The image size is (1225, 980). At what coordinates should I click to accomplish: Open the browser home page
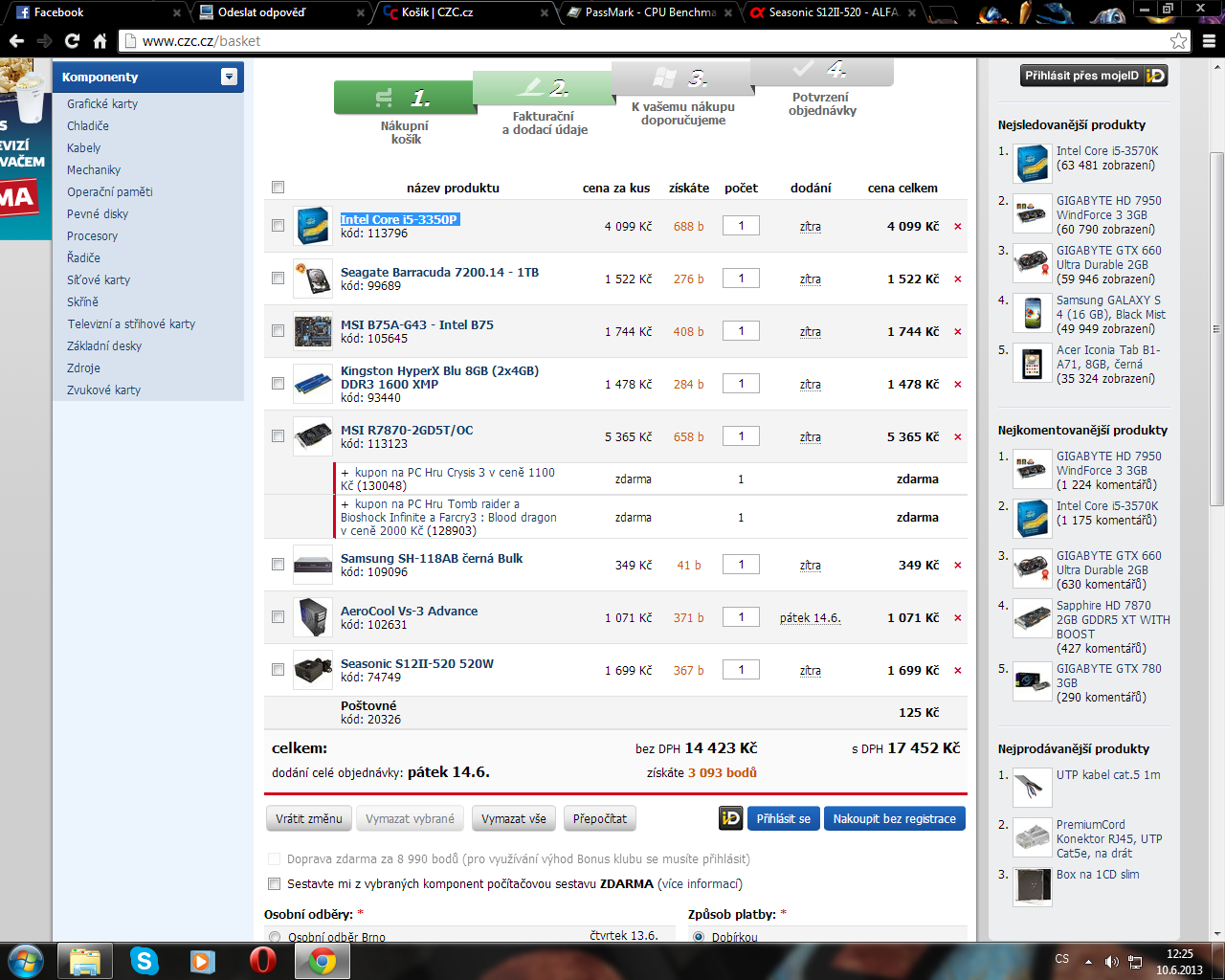coord(100,41)
